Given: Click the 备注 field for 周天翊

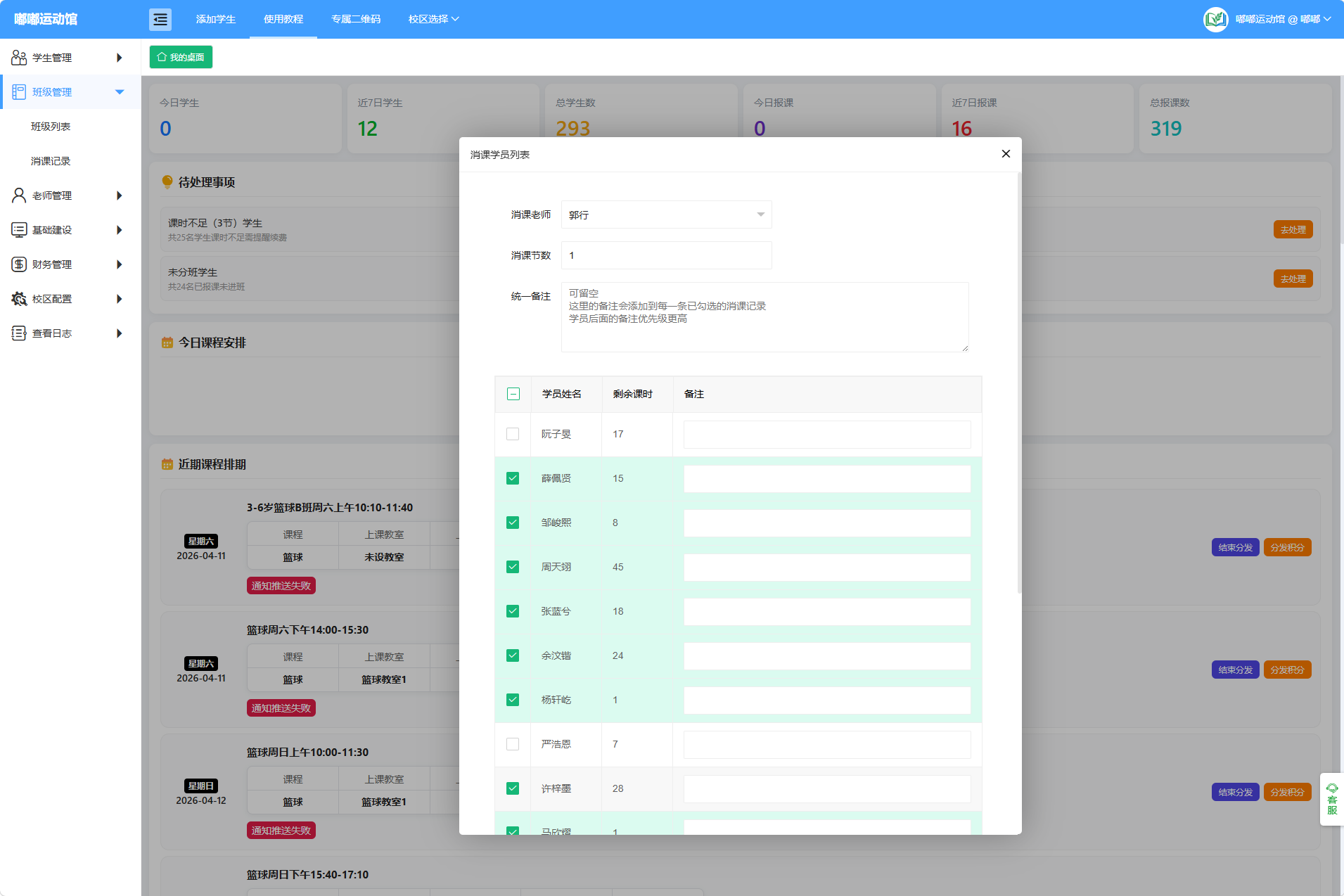Looking at the screenshot, I should coord(827,568).
